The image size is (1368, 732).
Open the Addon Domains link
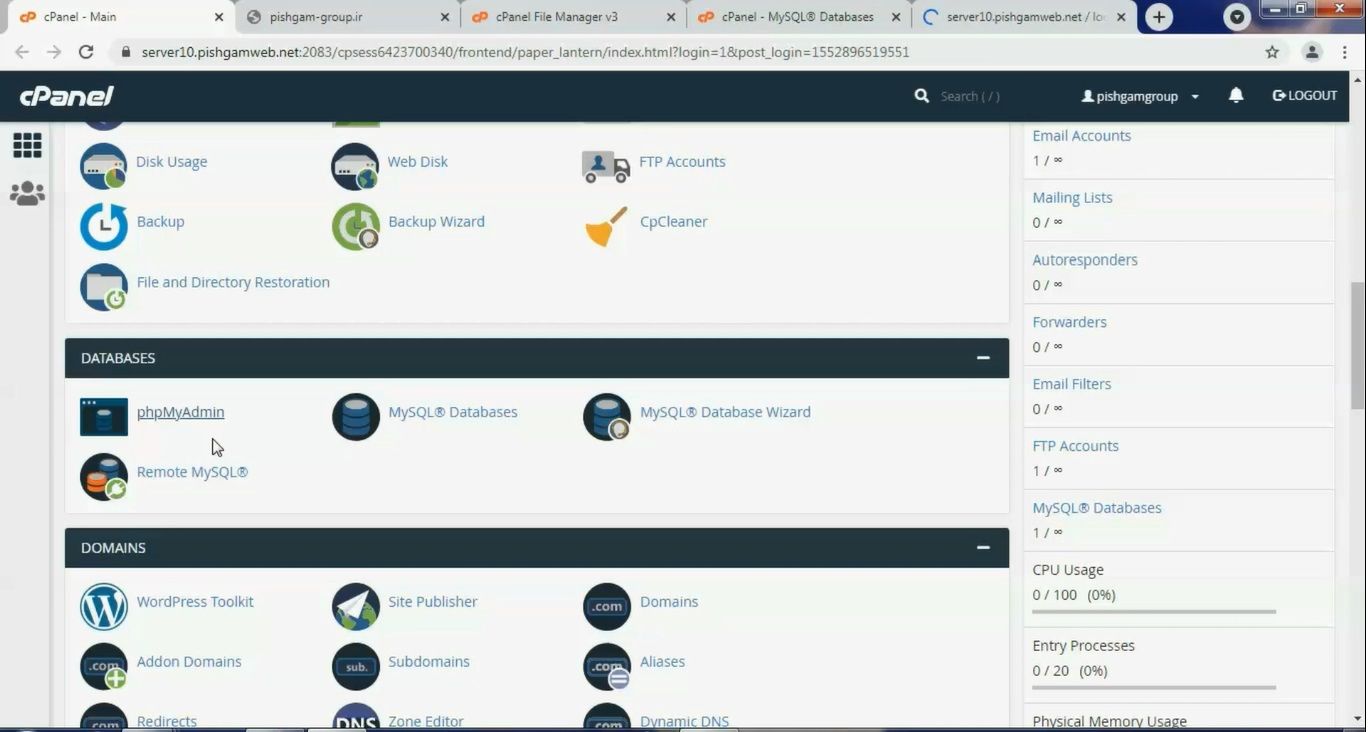(x=189, y=662)
